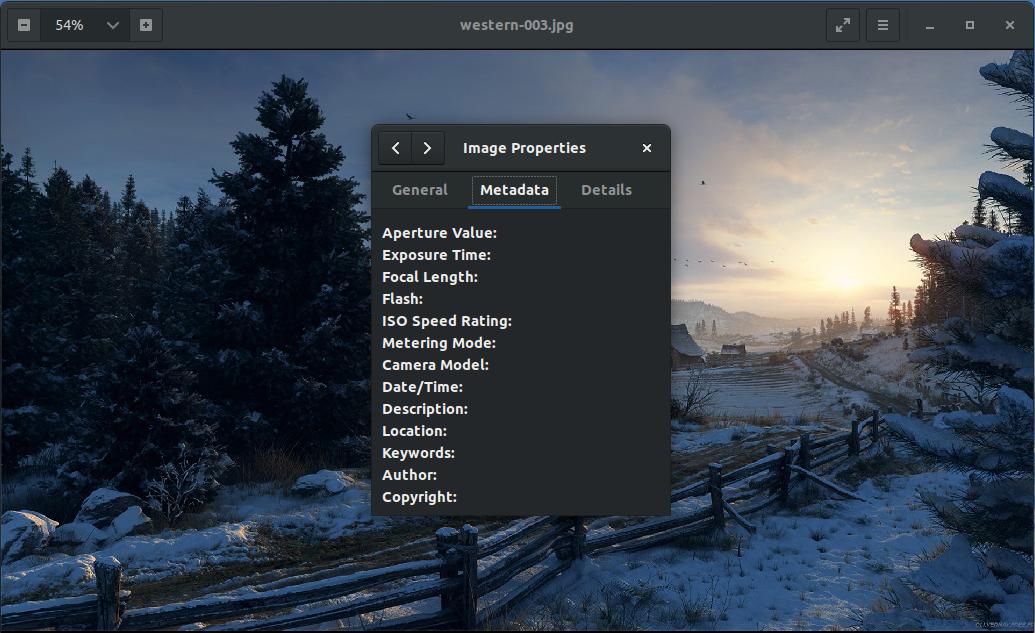Open the hamburger main menu

pos(883,25)
